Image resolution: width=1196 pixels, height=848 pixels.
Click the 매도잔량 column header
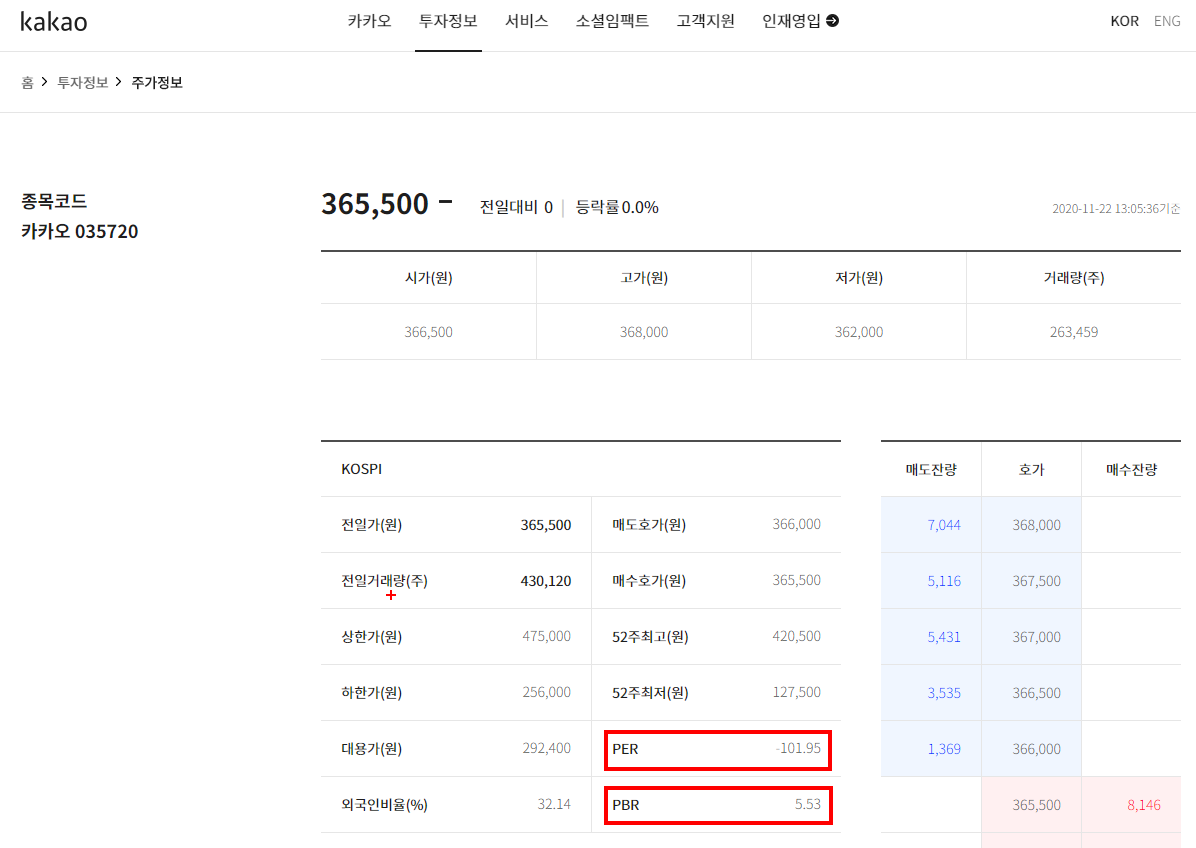point(931,470)
